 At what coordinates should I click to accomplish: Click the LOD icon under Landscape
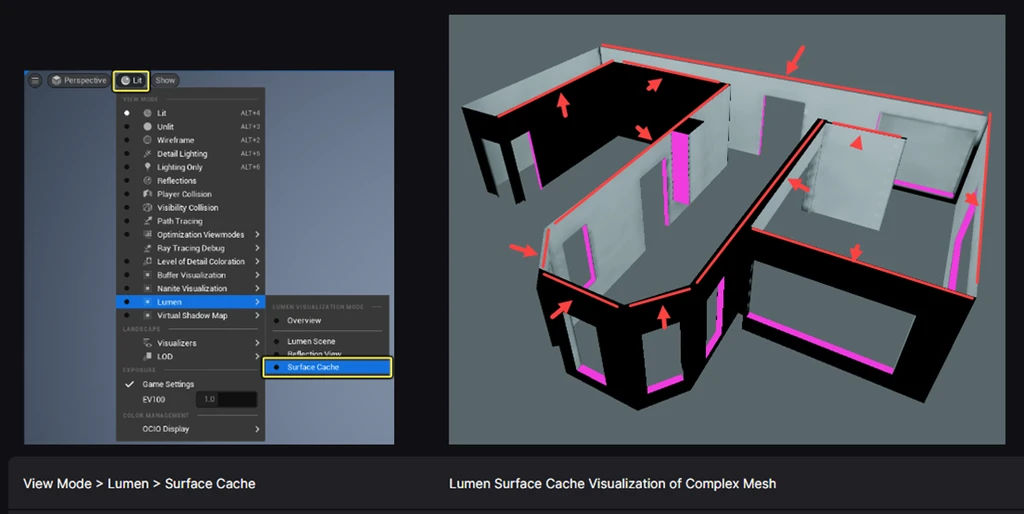(x=148, y=357)
